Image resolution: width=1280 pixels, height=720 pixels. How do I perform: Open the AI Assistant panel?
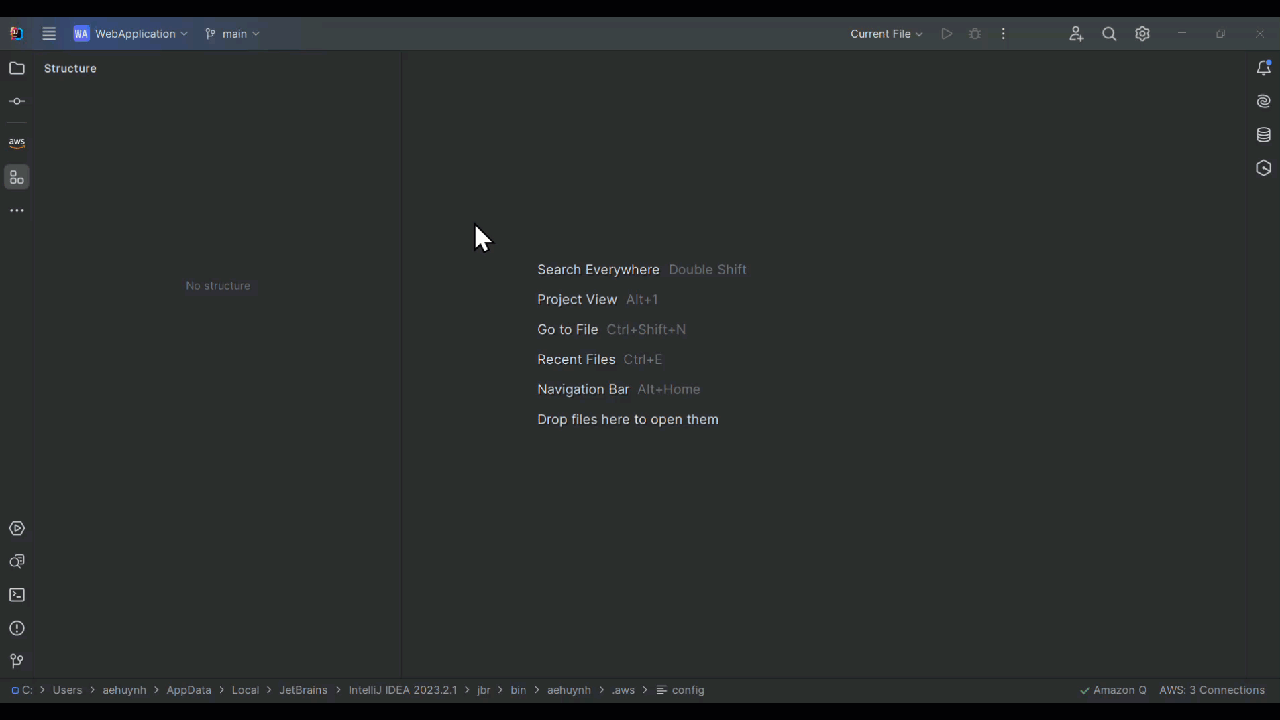click(1263, 100)
